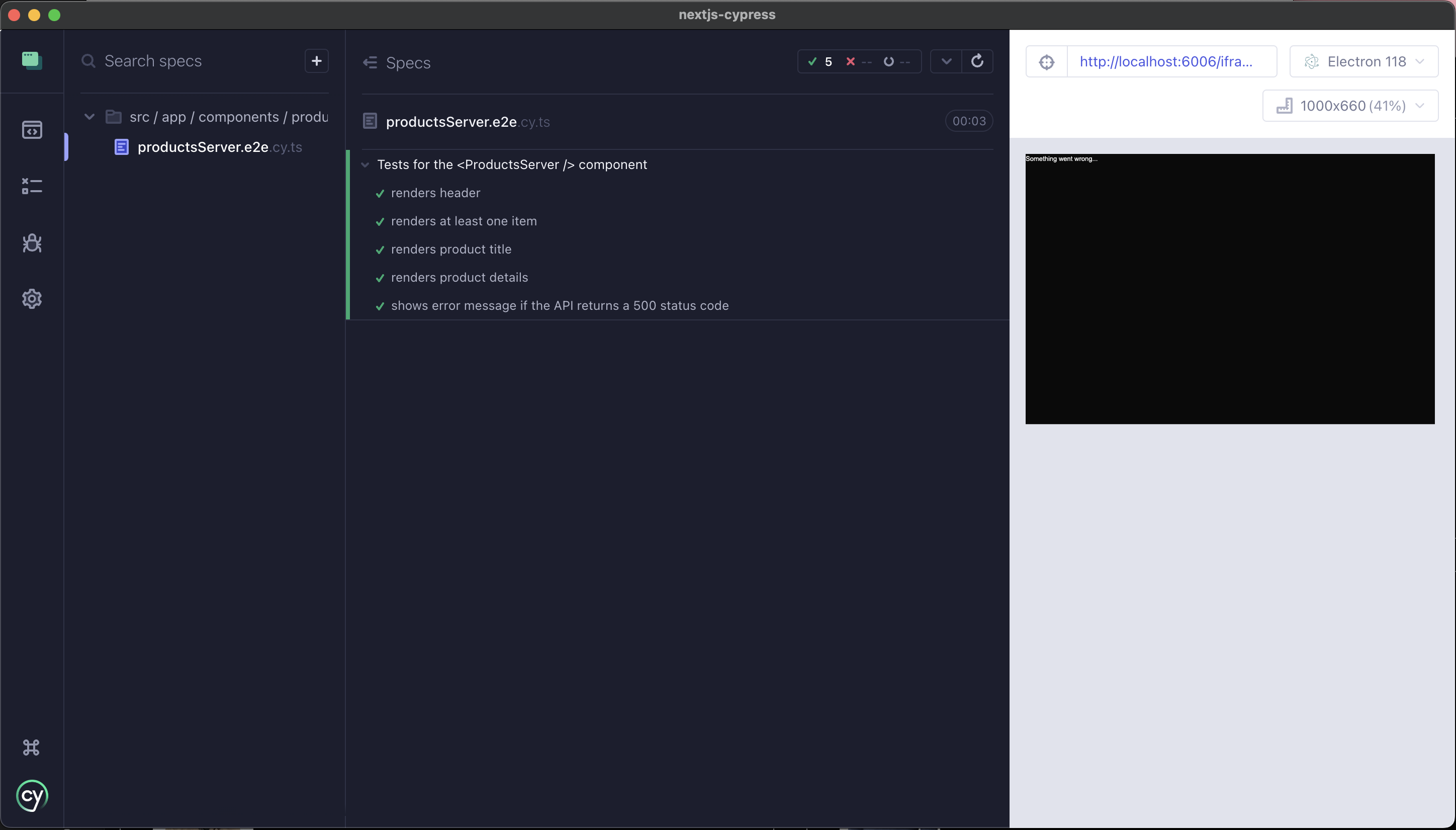
Task: Open the project switcher icon in sidebar
Action: coord(32,60)
